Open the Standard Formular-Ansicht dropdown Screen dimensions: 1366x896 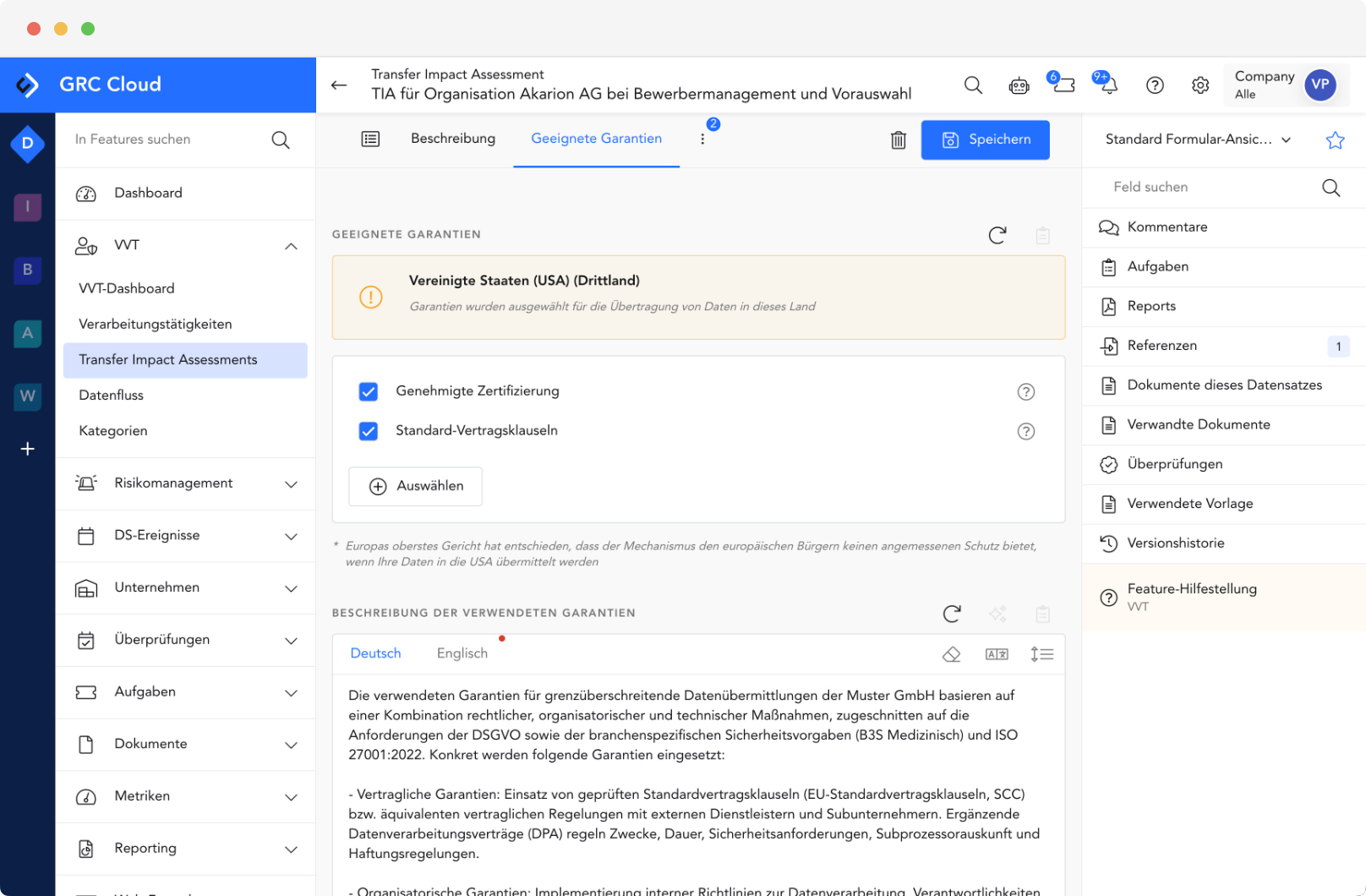click(x=1194, y=139)
